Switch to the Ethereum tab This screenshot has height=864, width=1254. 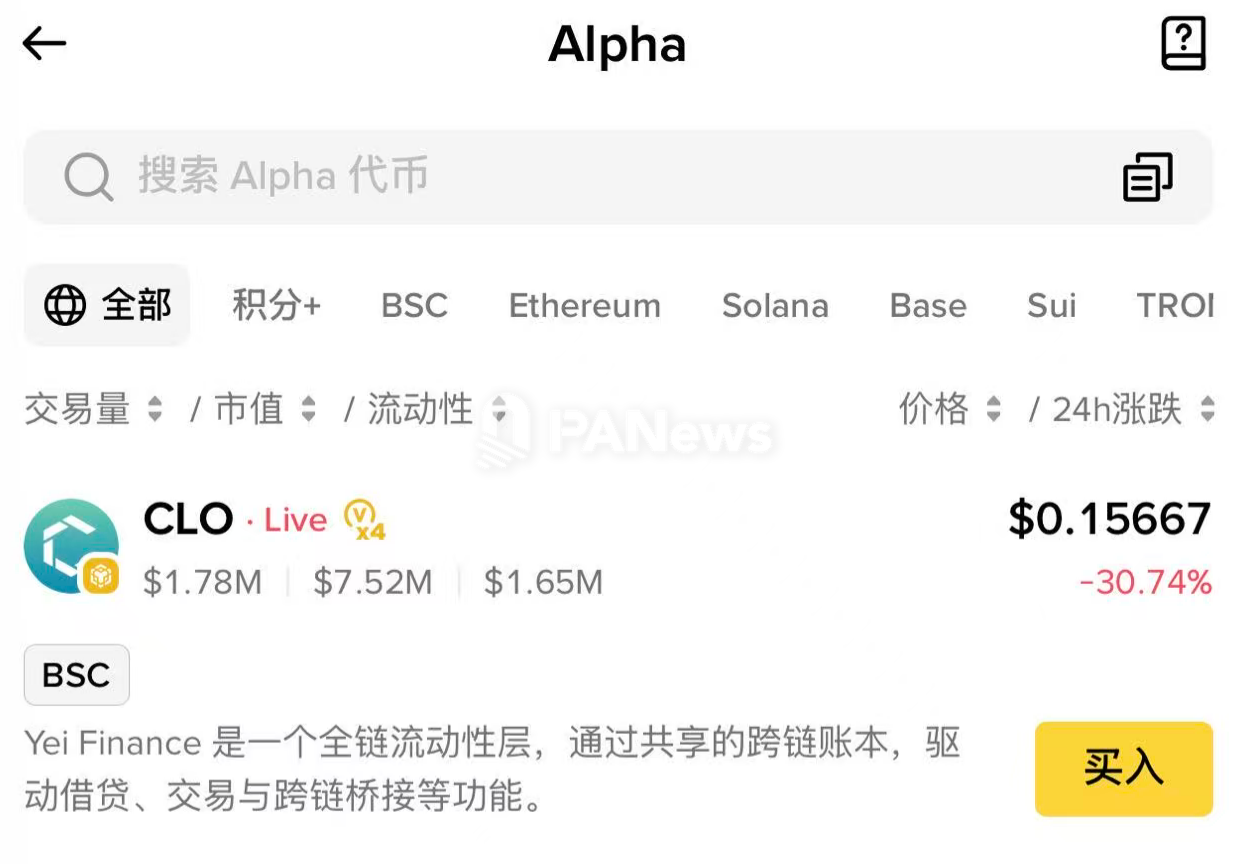[x=584, y=305]
